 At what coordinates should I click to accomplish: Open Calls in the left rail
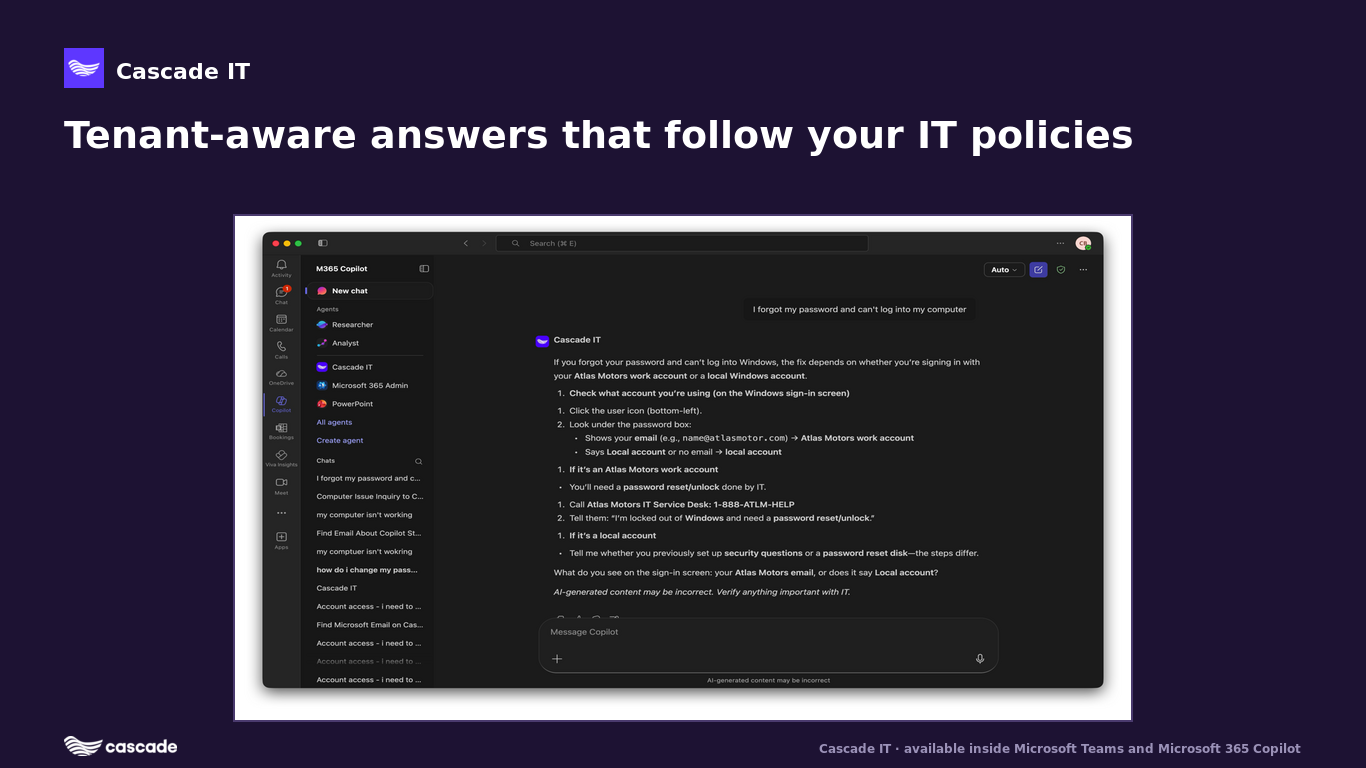pos(281,350)
